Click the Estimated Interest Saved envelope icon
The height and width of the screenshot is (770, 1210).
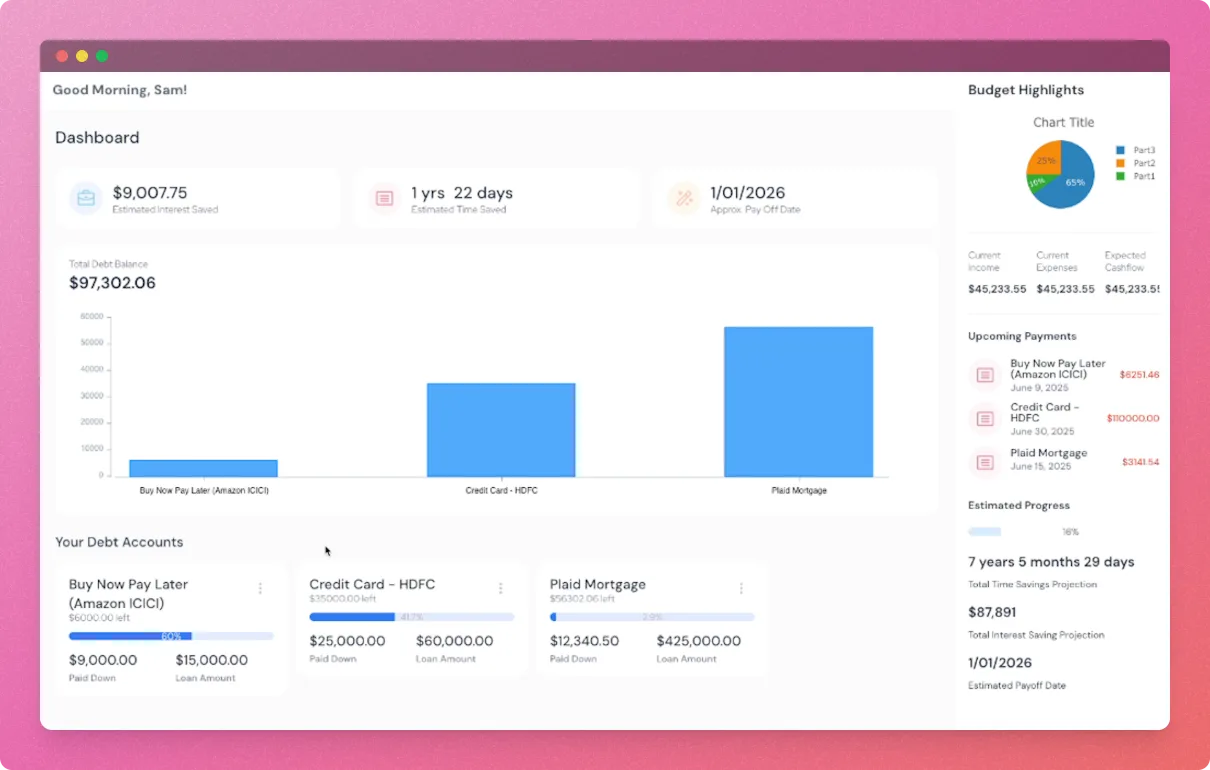pyautogui.click(x=86, y=198)
